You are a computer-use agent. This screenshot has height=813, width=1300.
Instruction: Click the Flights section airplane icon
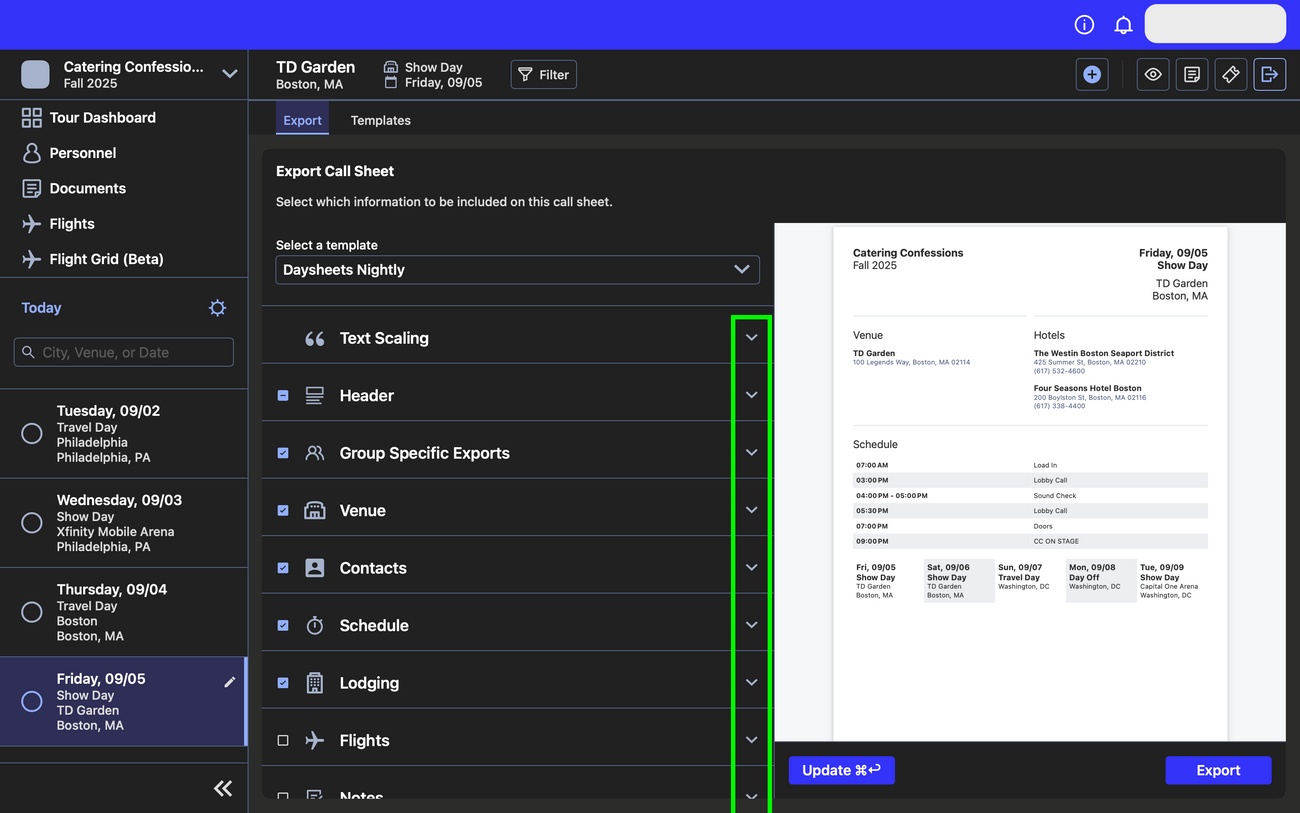tap(315, 741)
